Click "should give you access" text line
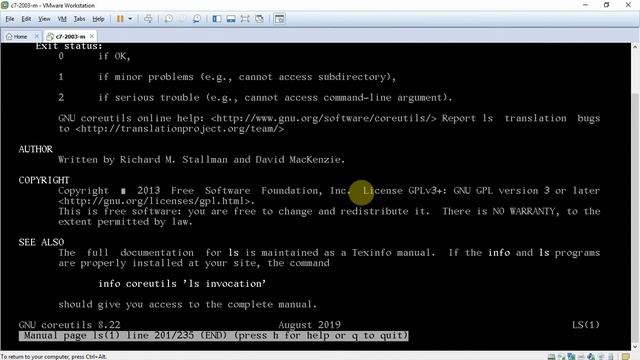The height and width of the screenshot is (360, 640). pyautogui.click(x=187, y=304)
